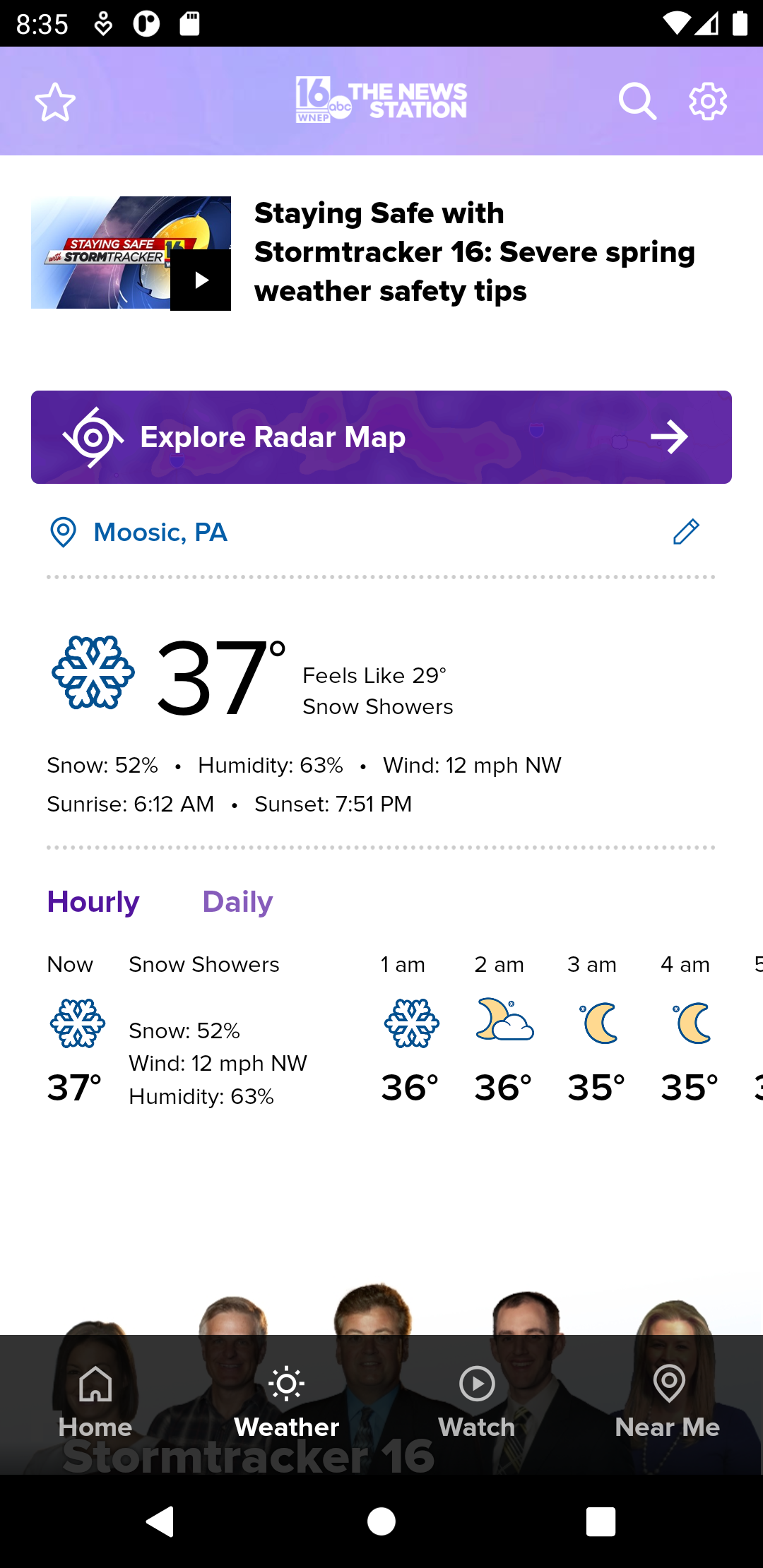This screenshot has width=763, height=1568.
Task: Edit location with the pencil icon
Action: pos(686,532)
